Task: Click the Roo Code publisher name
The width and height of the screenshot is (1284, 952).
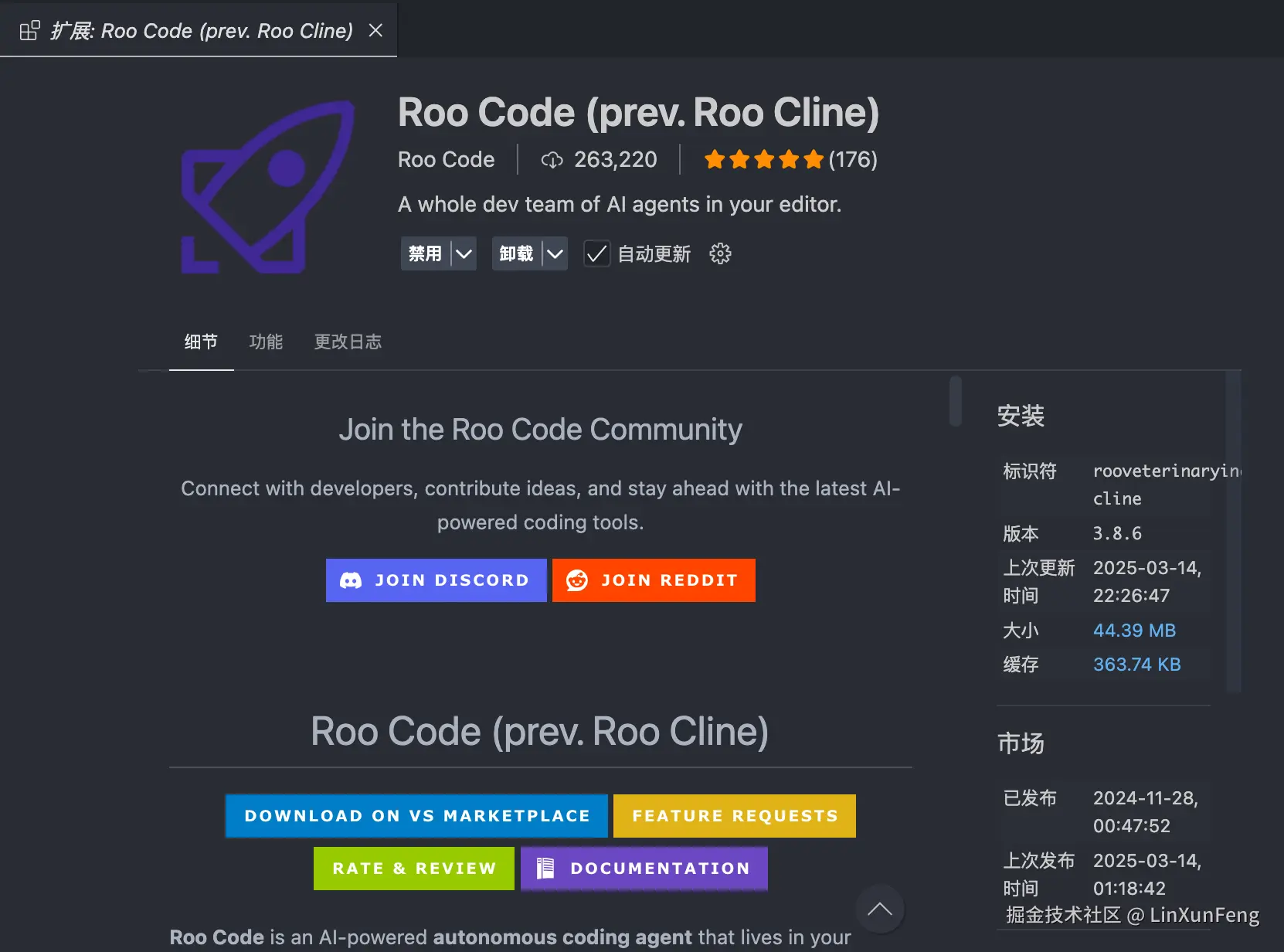Action: pyautogui.click(x=446, y=160)
